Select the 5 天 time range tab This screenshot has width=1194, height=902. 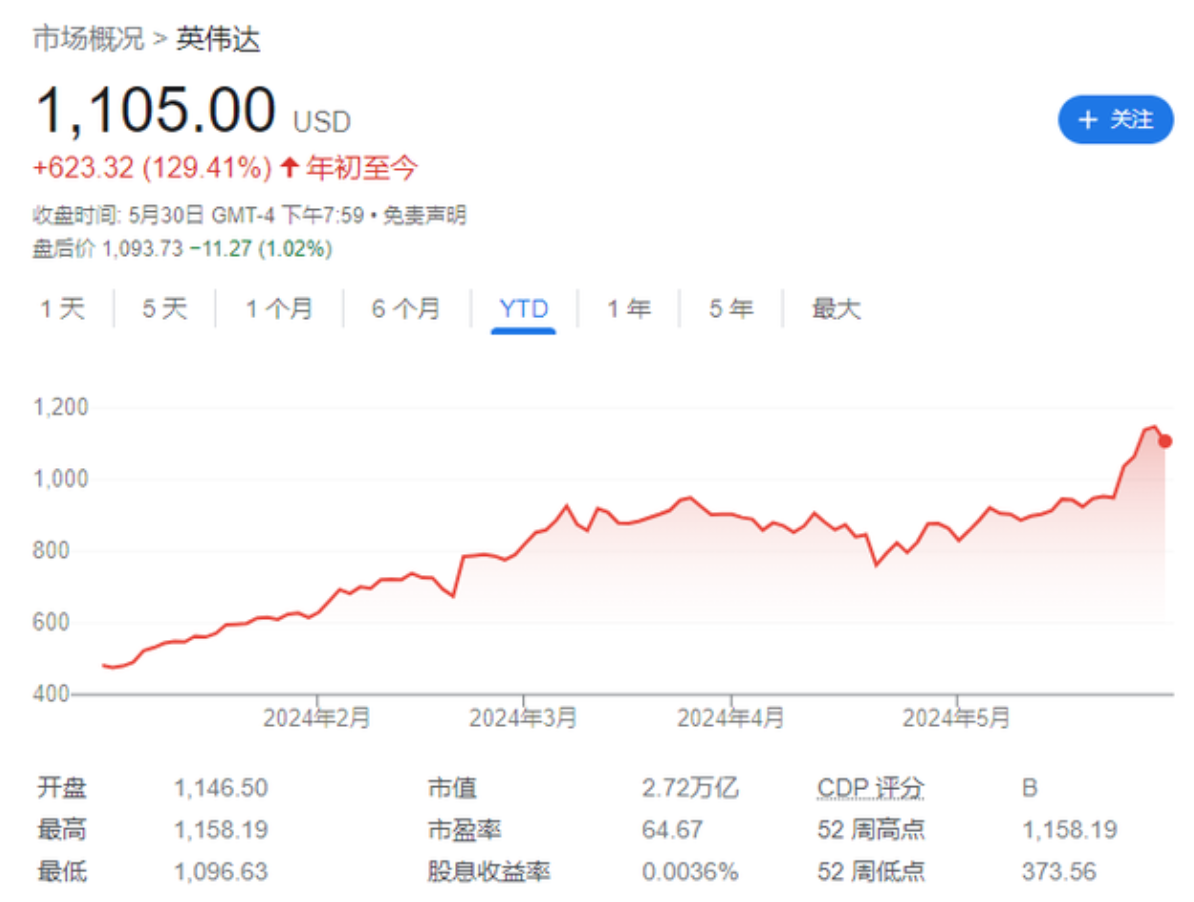click(164, 309)
